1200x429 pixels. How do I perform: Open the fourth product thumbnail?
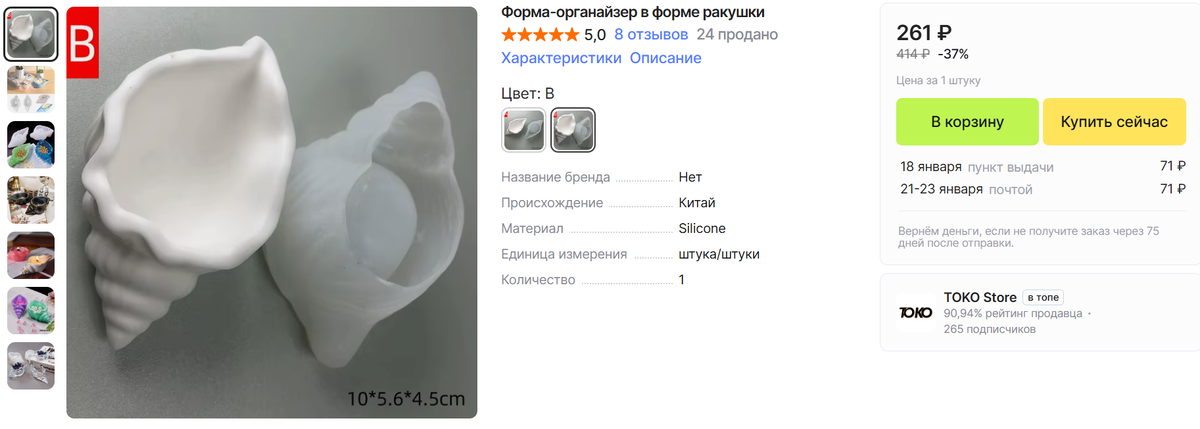31,200
